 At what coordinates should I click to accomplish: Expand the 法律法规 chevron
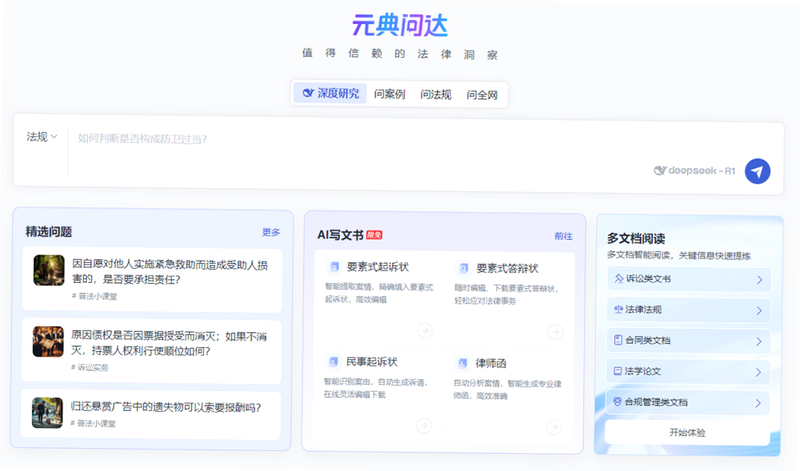(759, 311)
